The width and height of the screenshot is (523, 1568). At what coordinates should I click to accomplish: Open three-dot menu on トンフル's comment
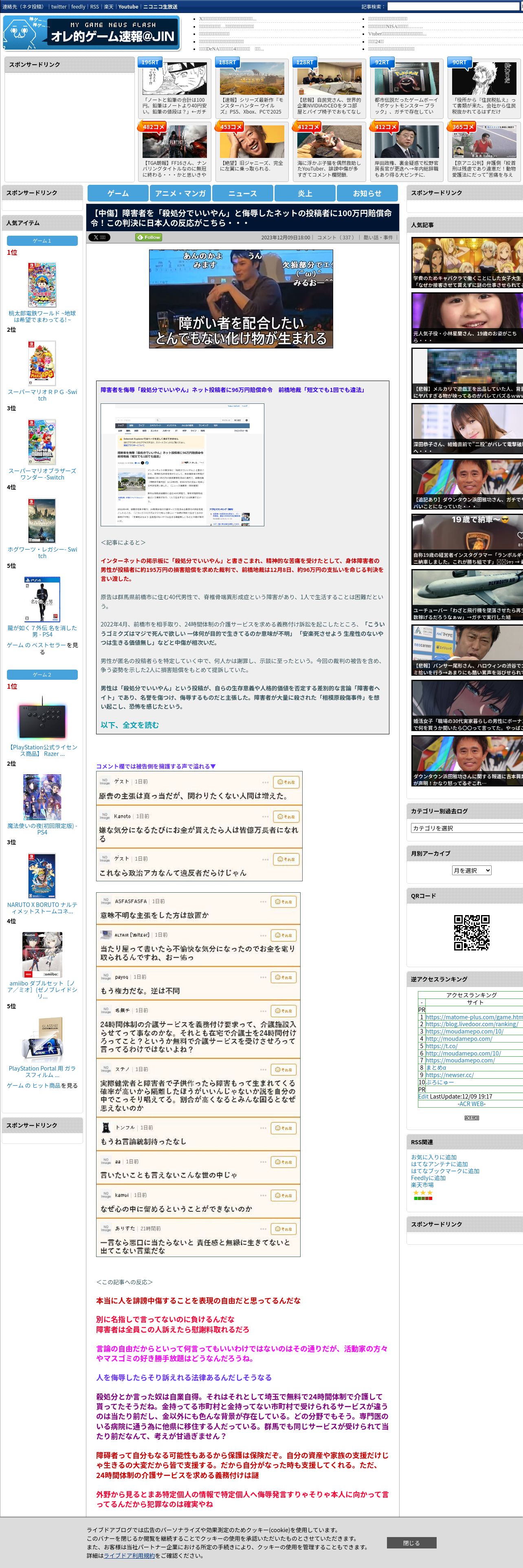[x=263, y=1128]
